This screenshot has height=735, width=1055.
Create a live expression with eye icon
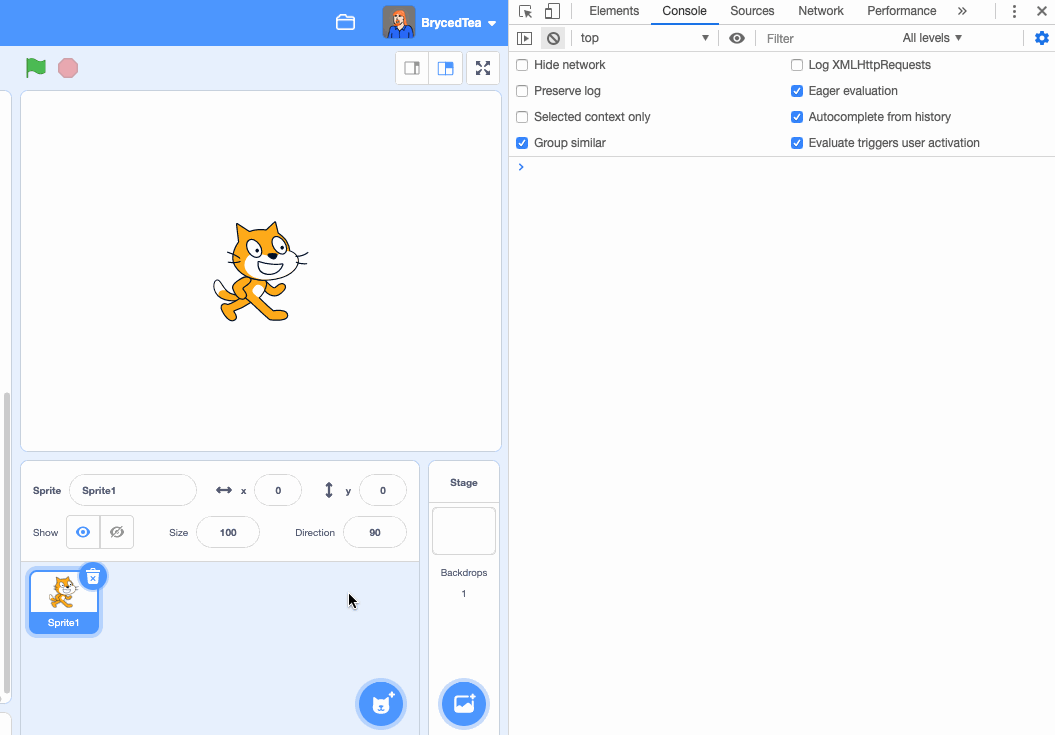click(x=737, y=38)
